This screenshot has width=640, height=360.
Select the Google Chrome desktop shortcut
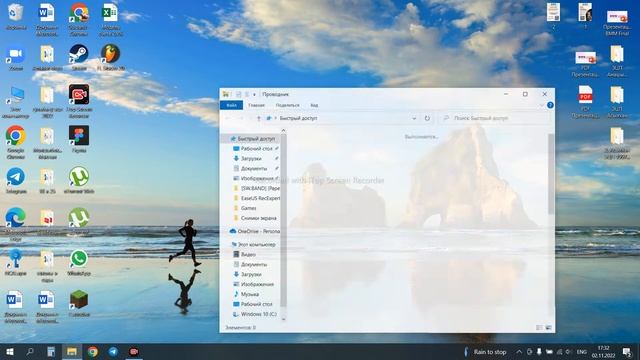(16, 142)
